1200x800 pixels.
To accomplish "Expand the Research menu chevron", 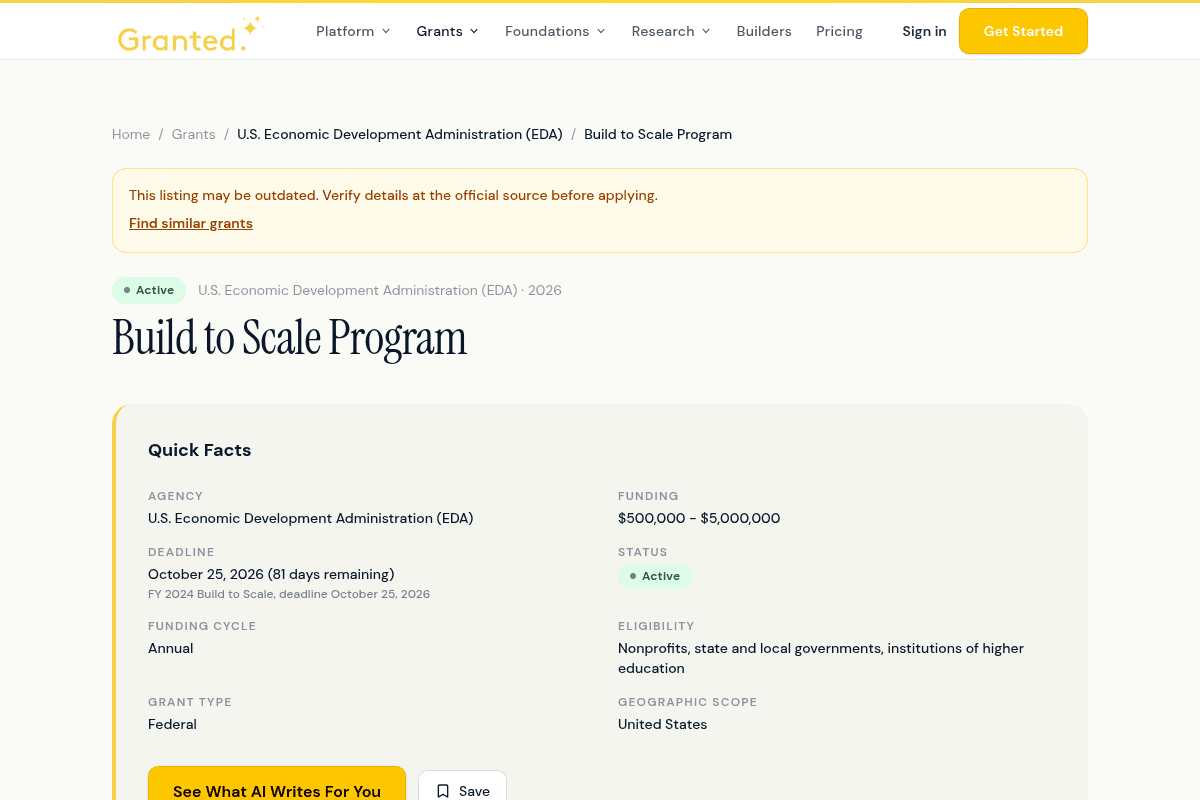I will click(x=706, y=31).
